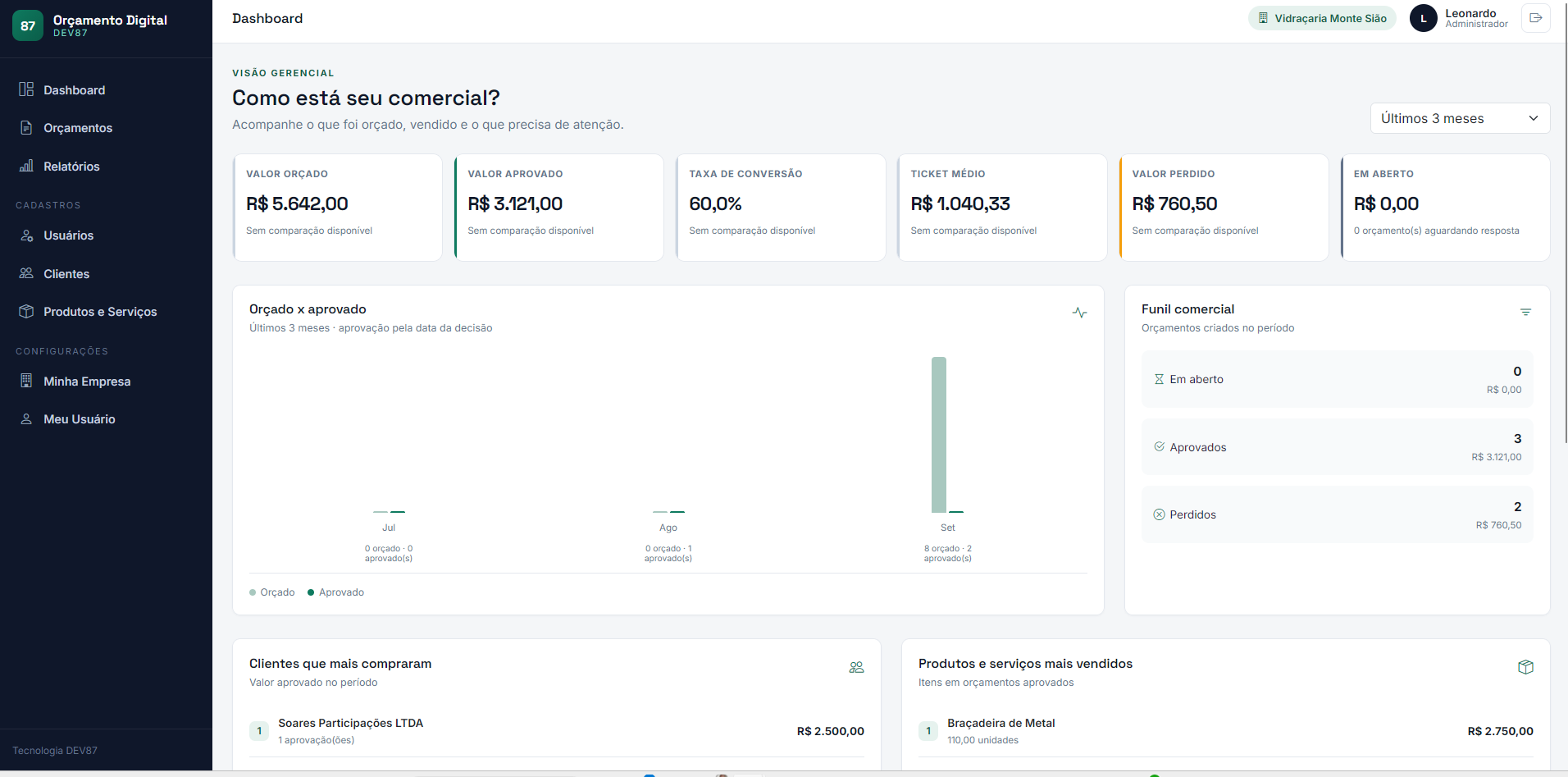Click the Minha Empresa building icon
This screenshot has height=777, width=1568.
click(x=26, y=381)
